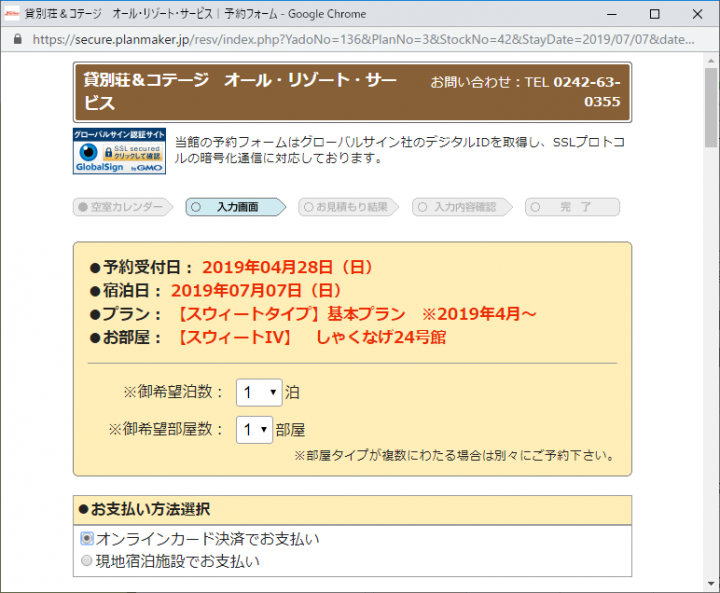Click the page favicon in title bar
This screenshot has height=593, width=720.
click(12, 13)
